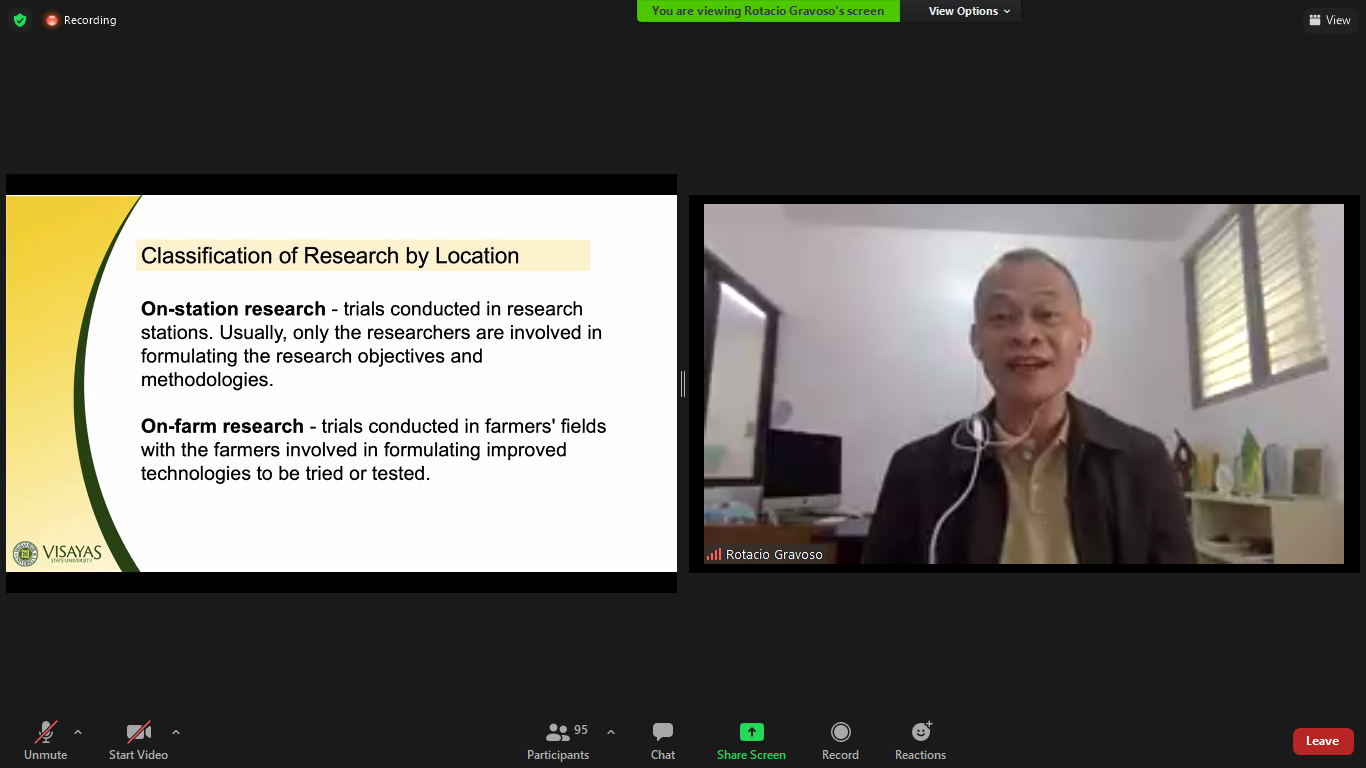Click the Visayas State University logo
Image resolution: width=1366 pixels, height=768 pixels.
click(x=57, y=553)
